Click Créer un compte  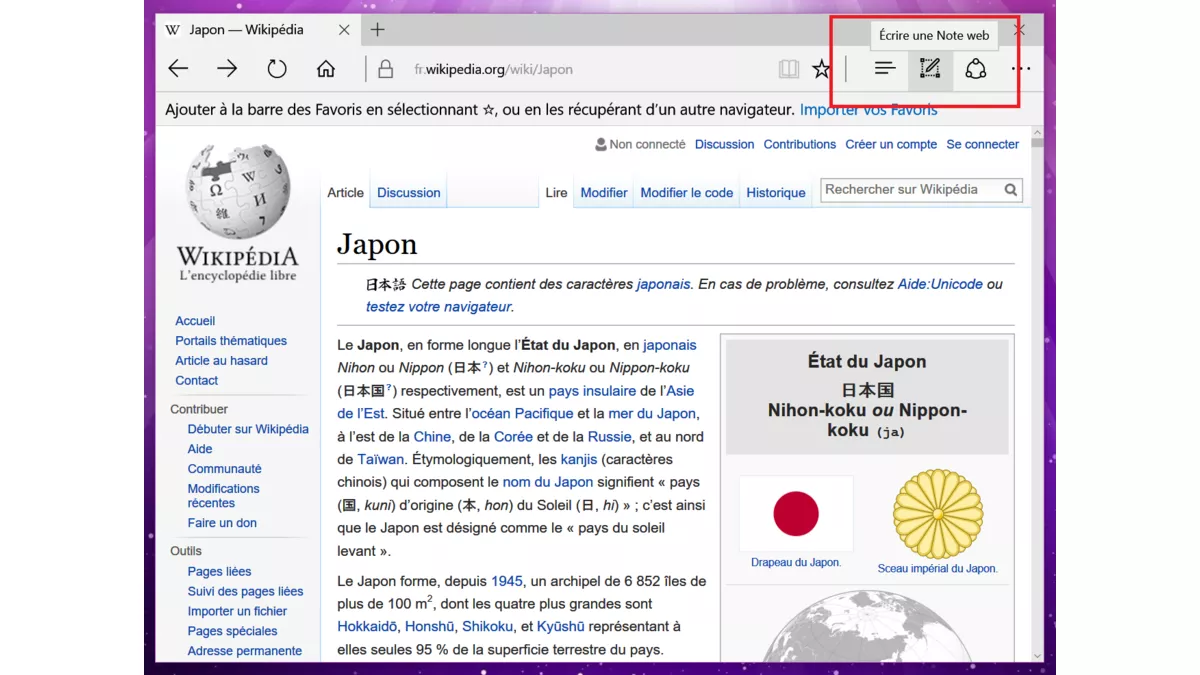pos(891,144)
